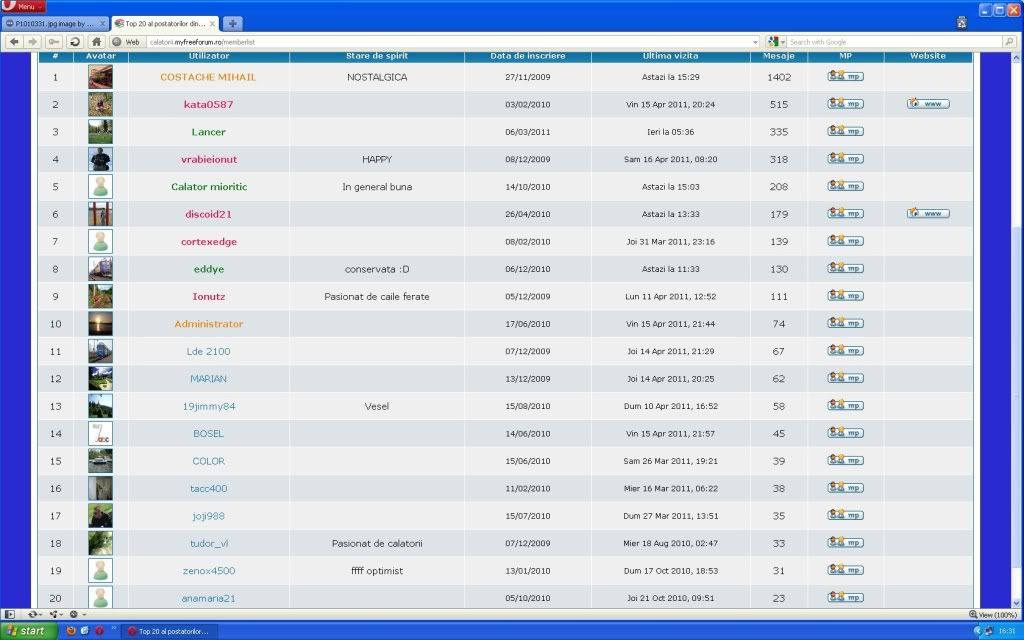Image resolution: width=1024 pixels, height=640 pixels.
Task: Click the Mesaje column header
Action: 778,57
